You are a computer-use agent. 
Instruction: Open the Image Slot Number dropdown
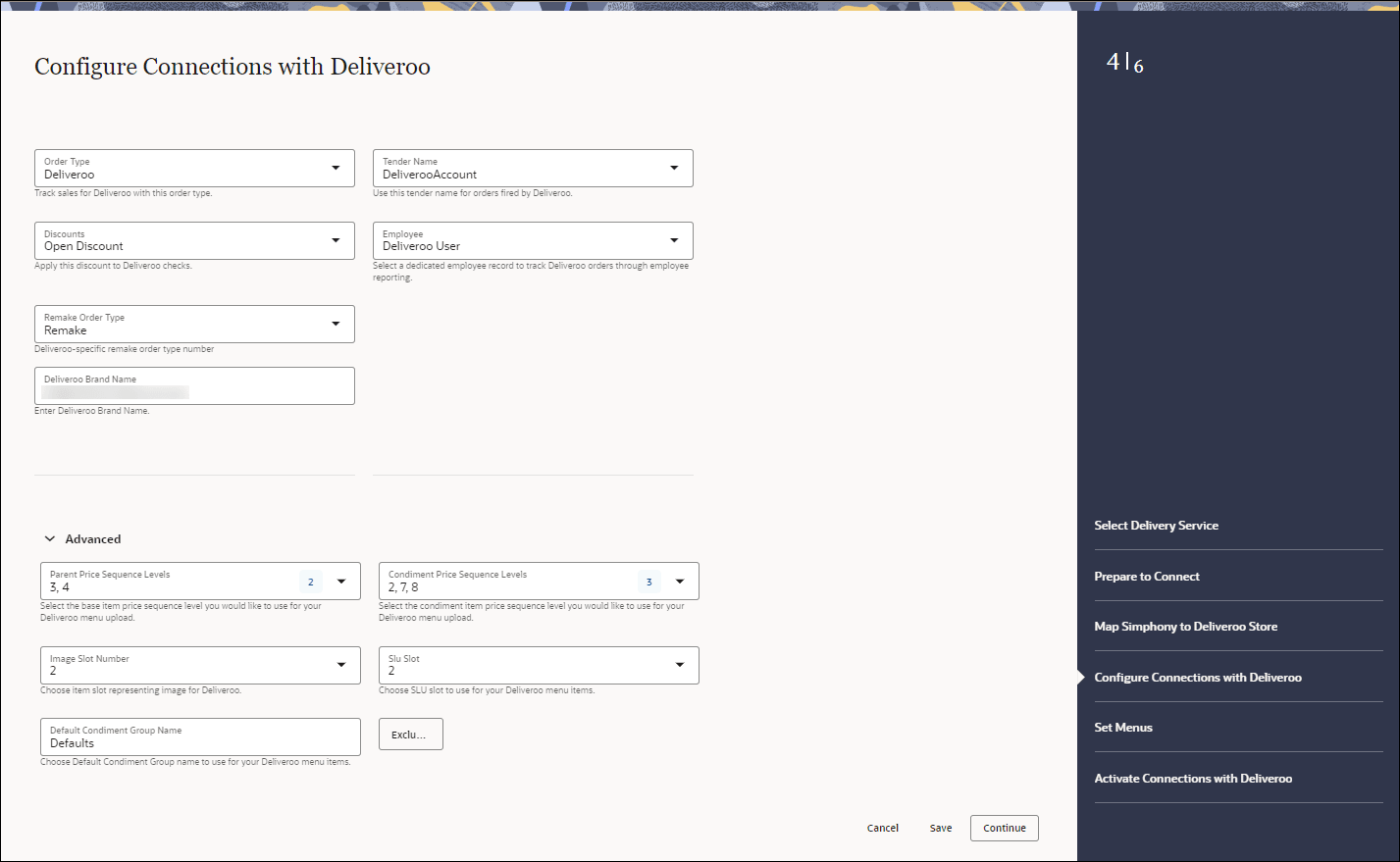(x=200, y=665)
